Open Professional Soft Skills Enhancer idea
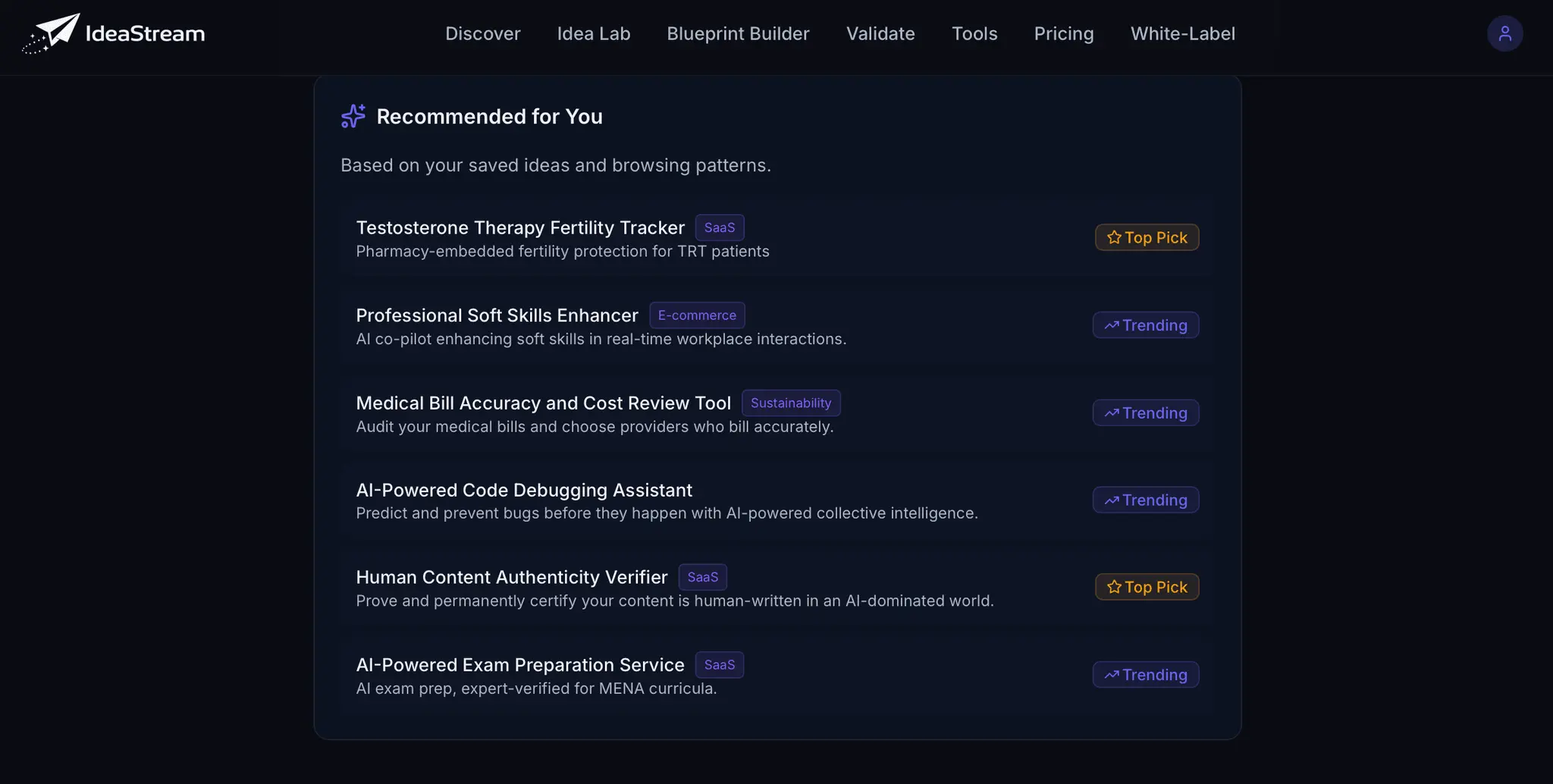Image resolution: width=1553 pixels, height=784 pixels. (x=497, y=315)
